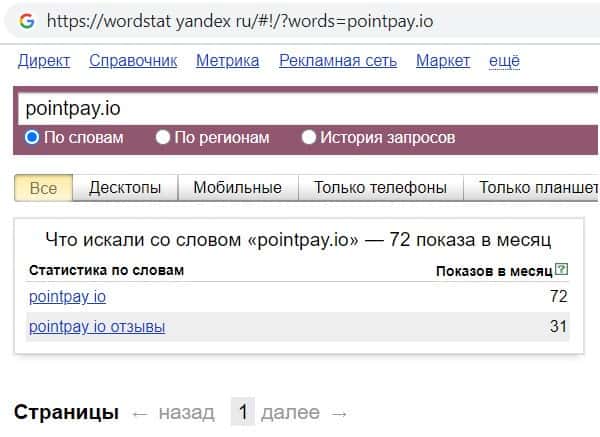Switch to the Мобильные tab
The image size is (600, 437).
238,188
